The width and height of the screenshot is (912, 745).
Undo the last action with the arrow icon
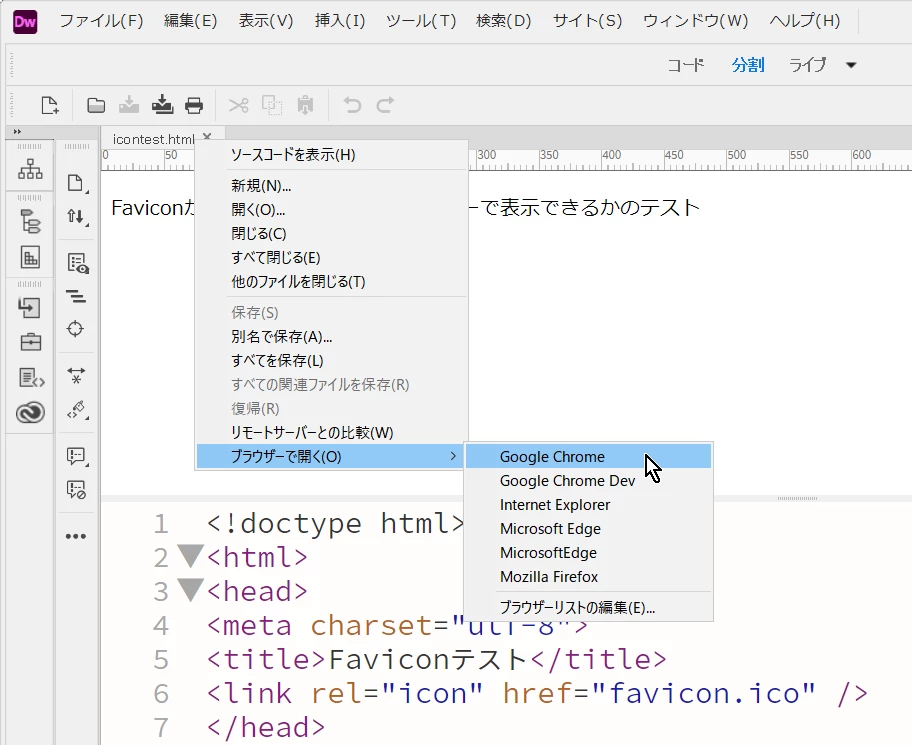(352, 105)
